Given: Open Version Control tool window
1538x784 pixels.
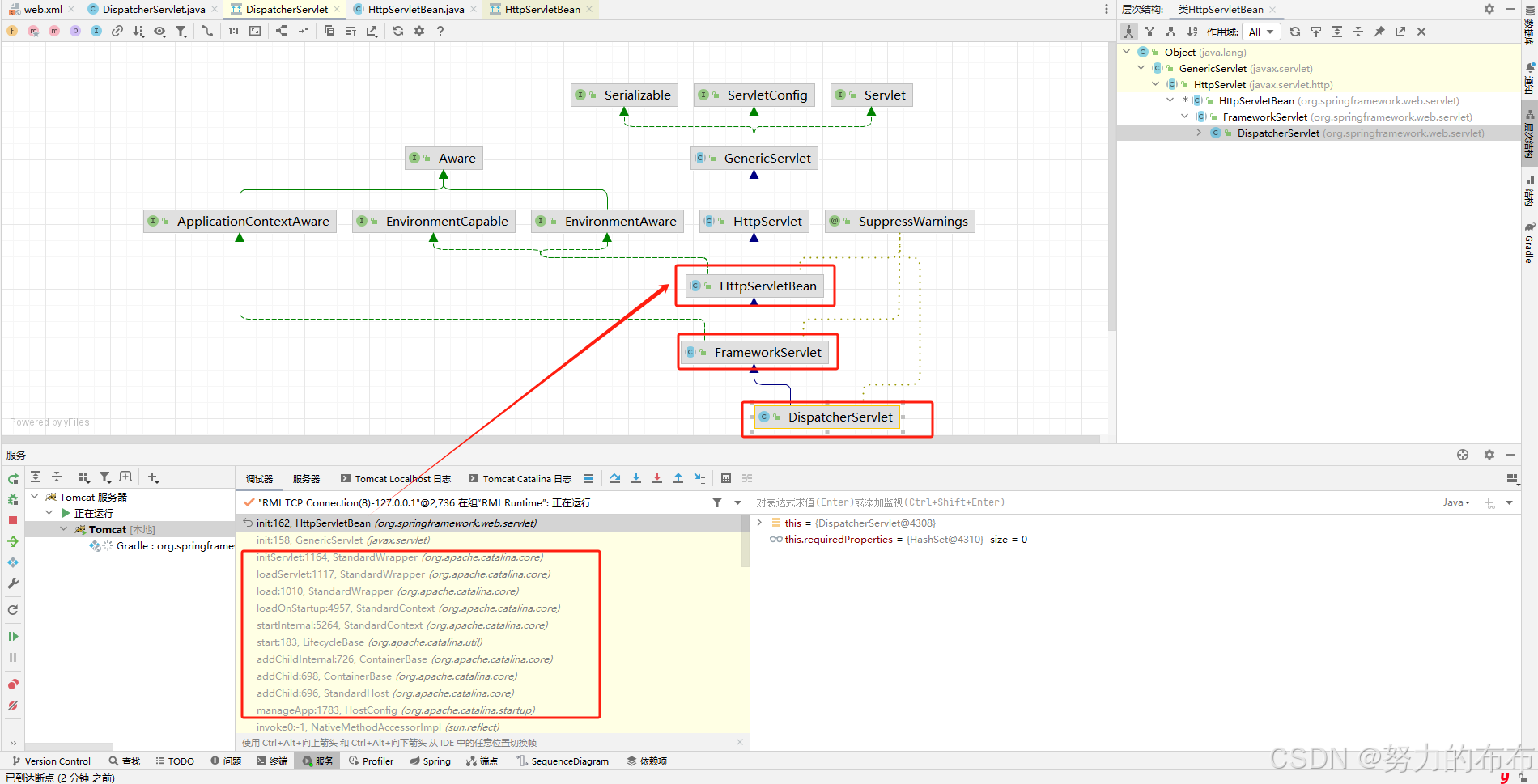Looking at the screenshot, I should pyautogui.click(x=51, y=761).
